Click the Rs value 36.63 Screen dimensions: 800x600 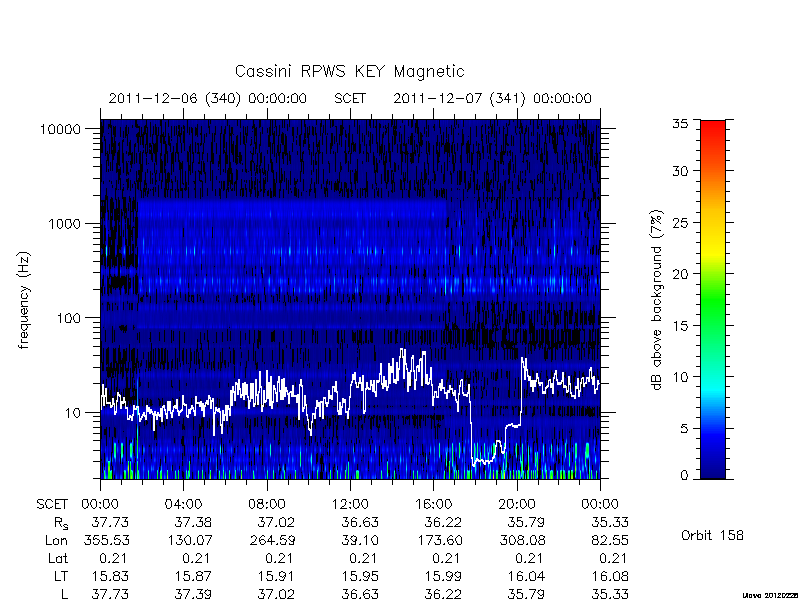(360, 522)
